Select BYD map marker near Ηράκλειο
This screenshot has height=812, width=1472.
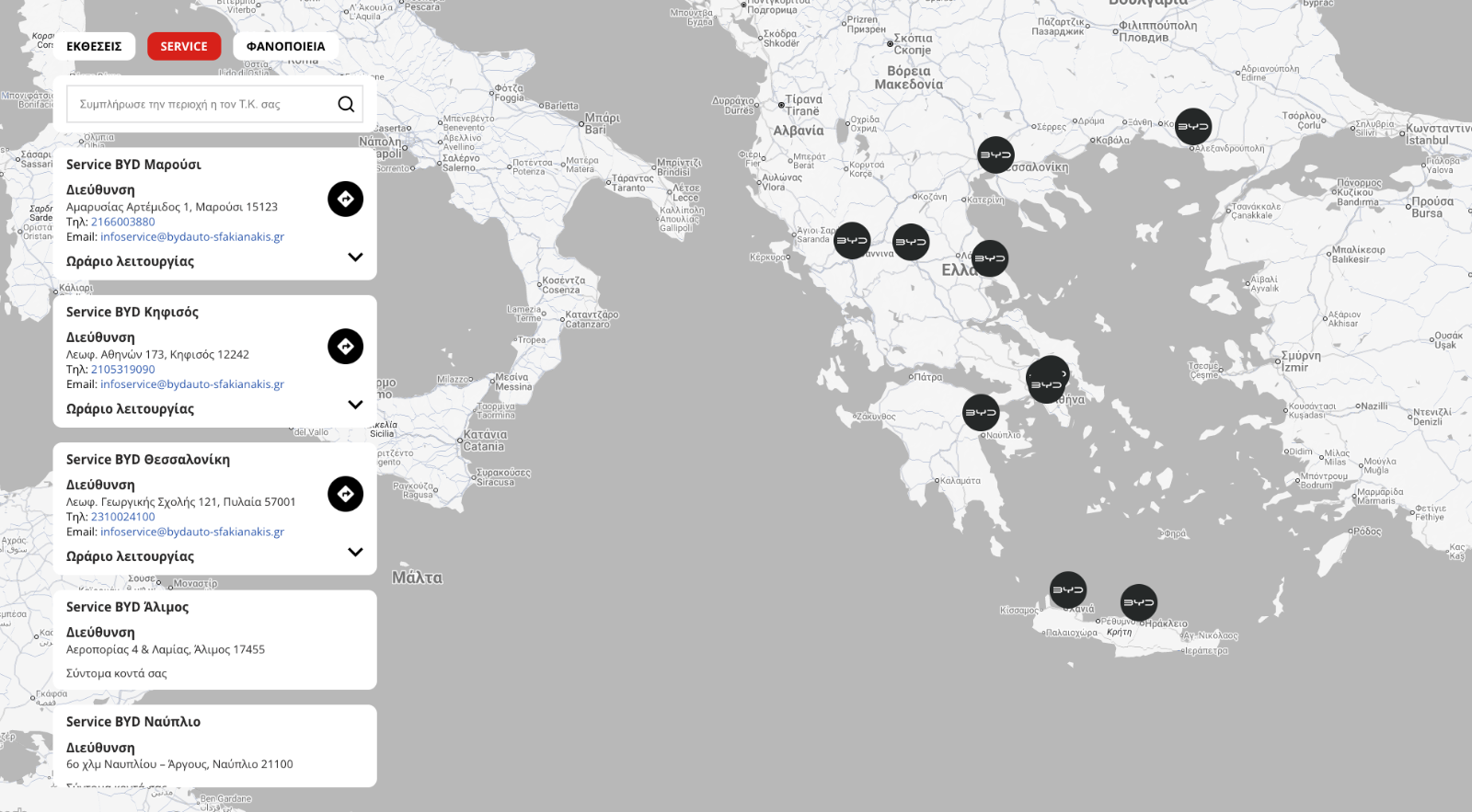(x=1139, y=603)
